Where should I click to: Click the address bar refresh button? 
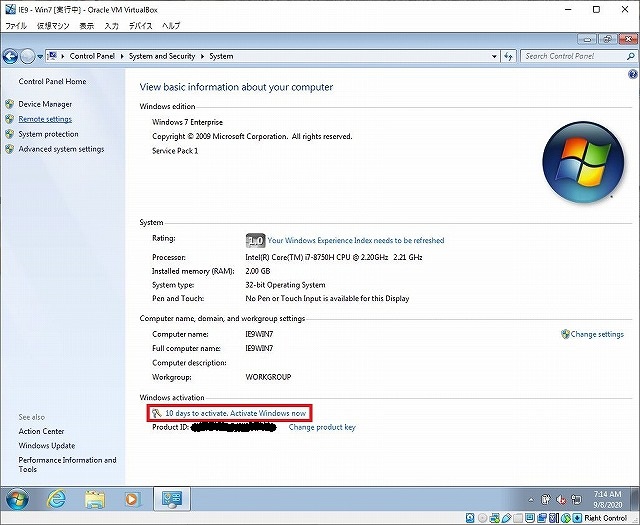pyautogui.click(x=509, y=56)
